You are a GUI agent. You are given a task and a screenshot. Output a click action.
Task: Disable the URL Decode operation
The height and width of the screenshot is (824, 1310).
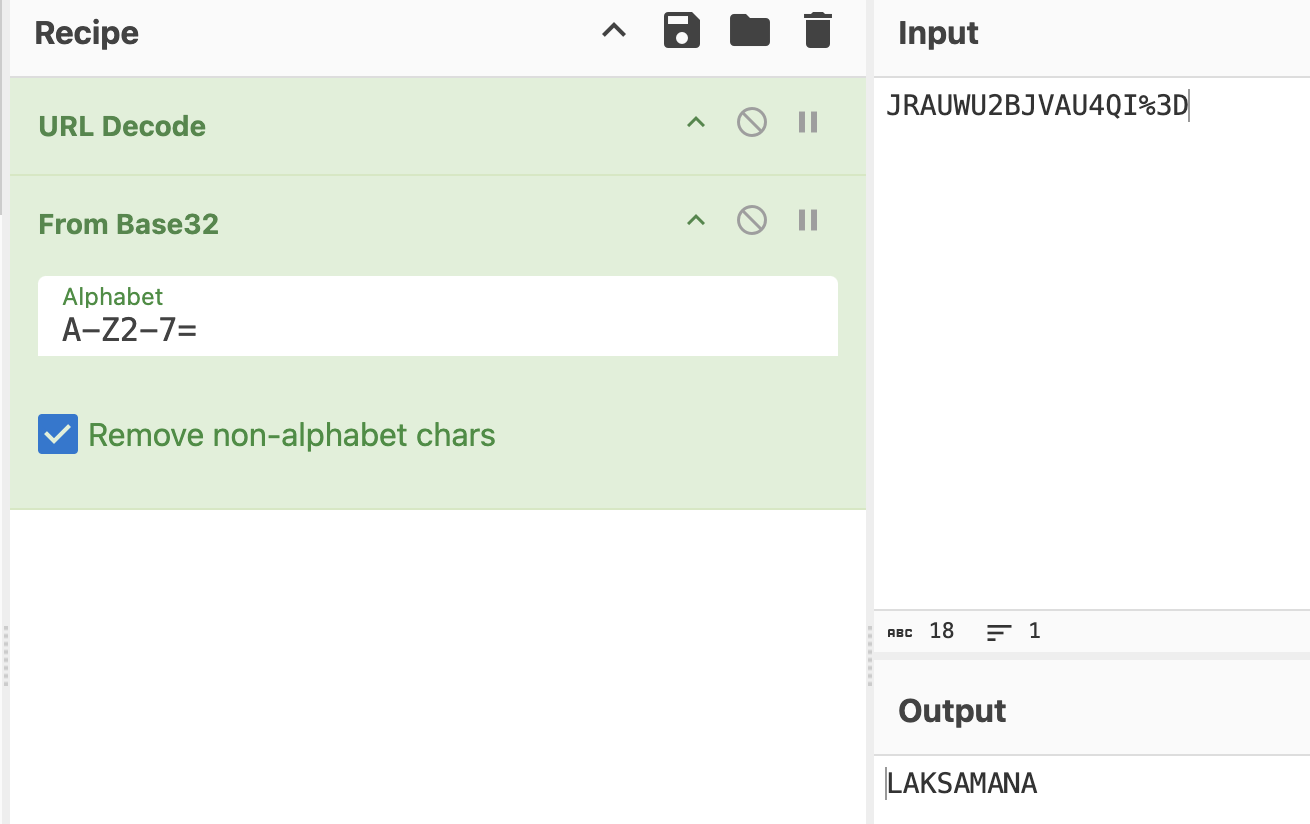pyautogui.click(x=752, y=123)
